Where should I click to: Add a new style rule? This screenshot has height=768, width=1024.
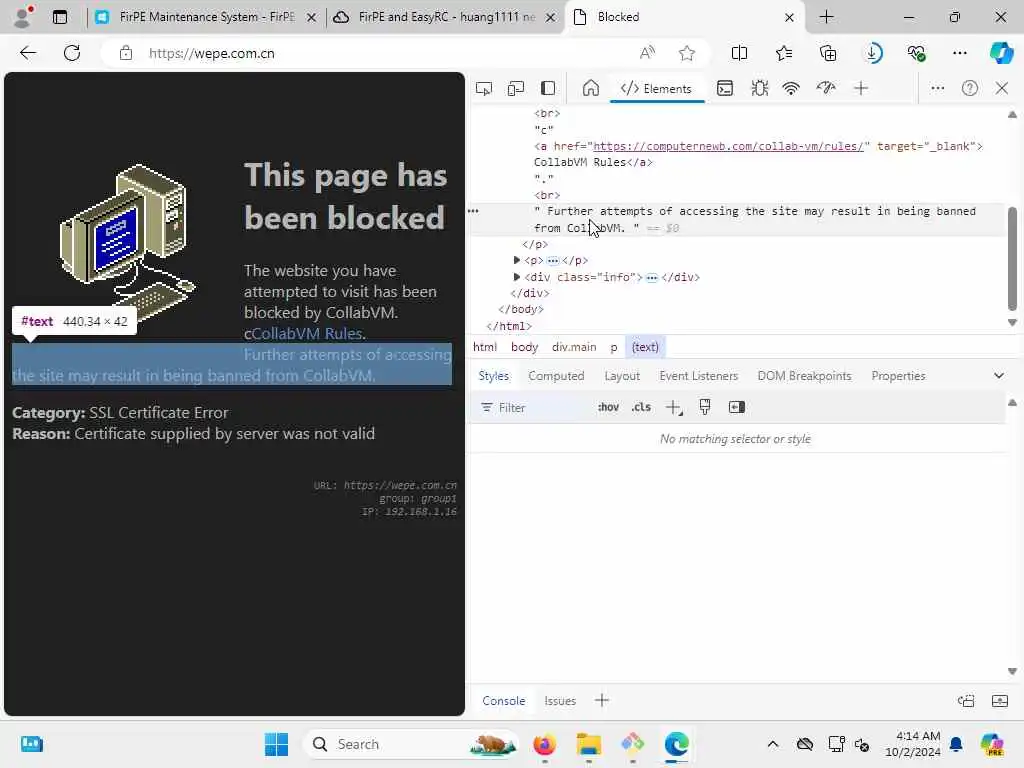[x=673, y=408]
